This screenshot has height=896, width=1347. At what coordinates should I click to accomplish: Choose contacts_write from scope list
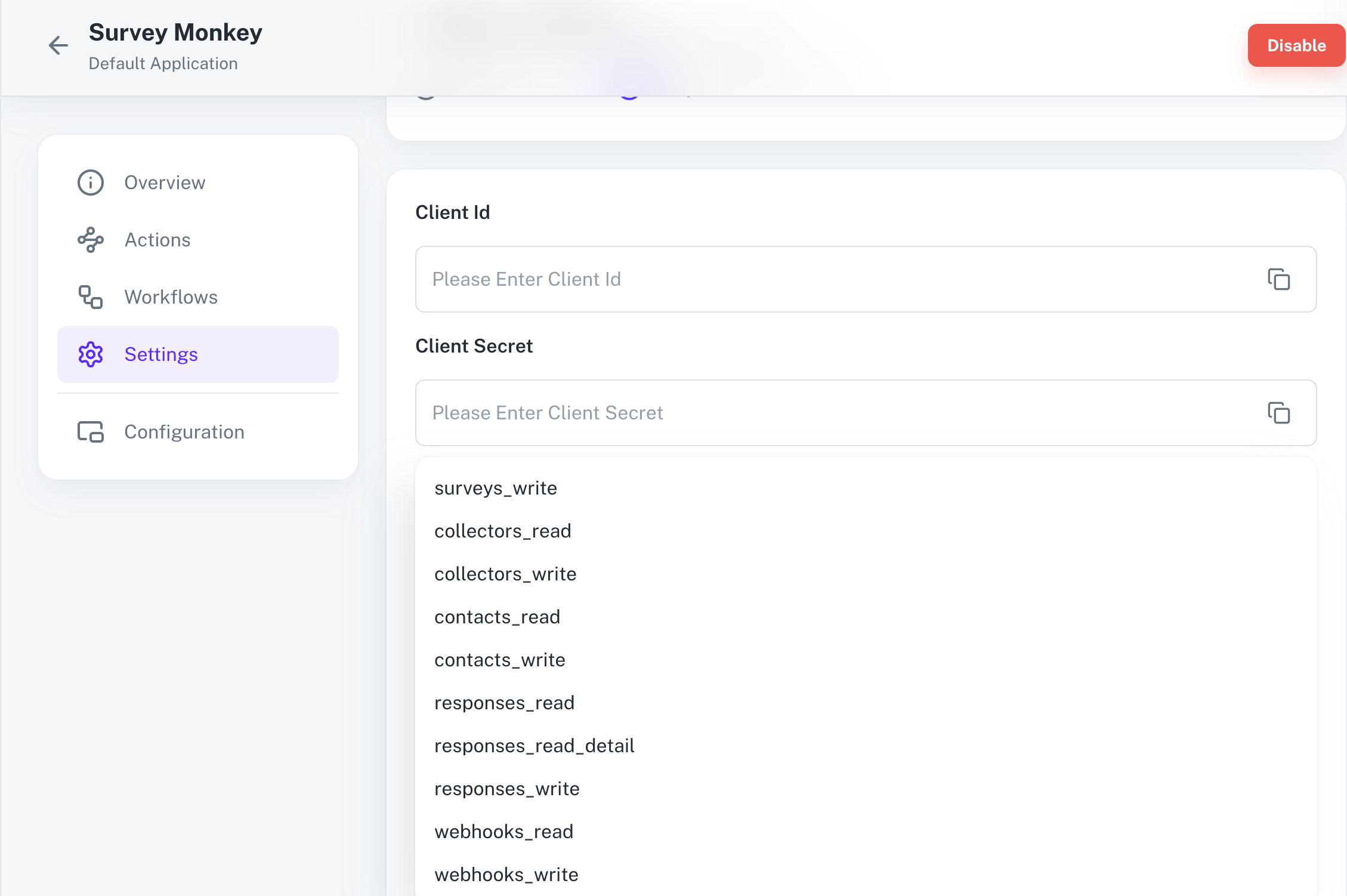click(499, 660)
